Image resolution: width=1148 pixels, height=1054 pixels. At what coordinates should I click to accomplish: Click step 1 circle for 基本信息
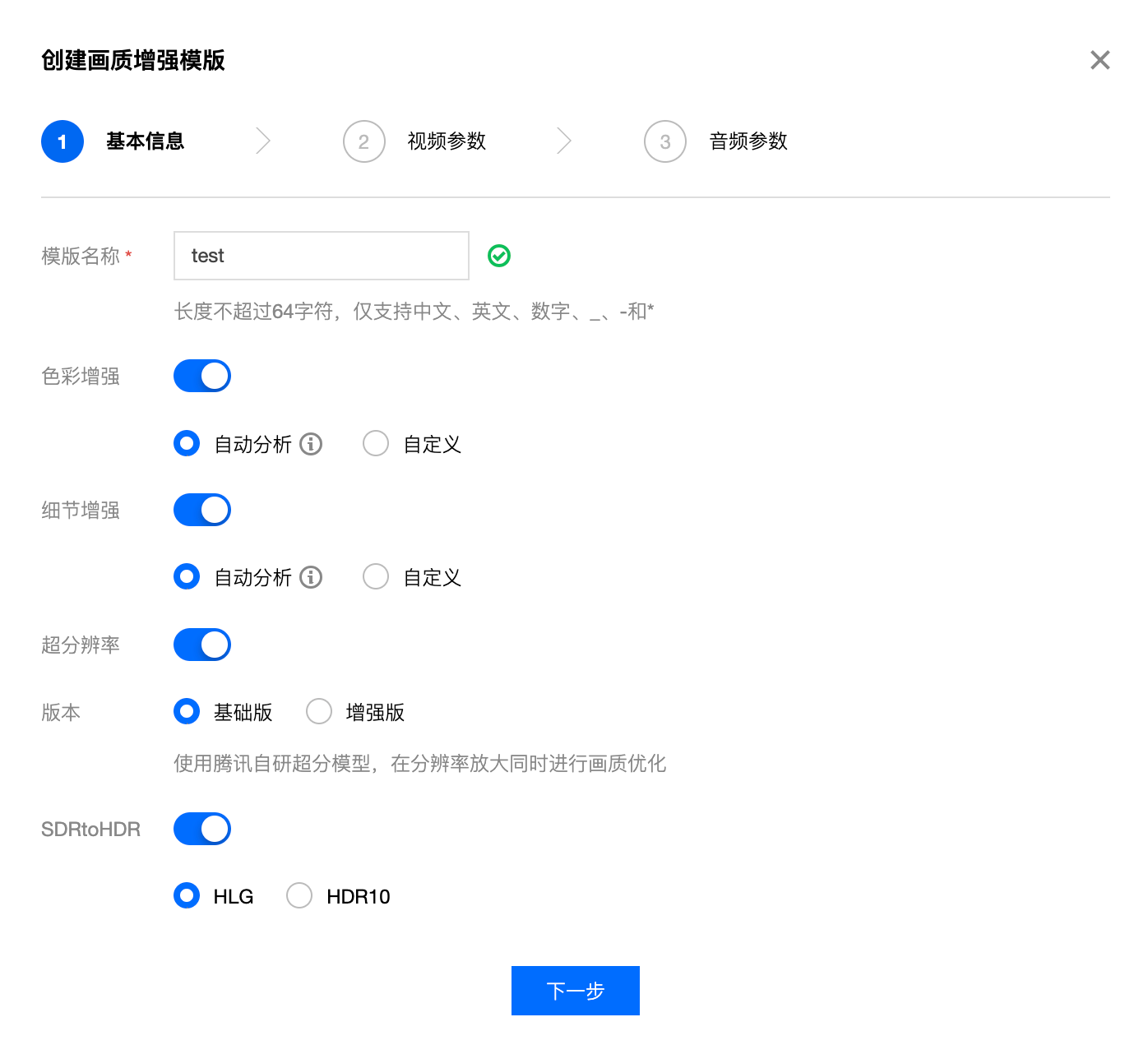tap(62, 141)
